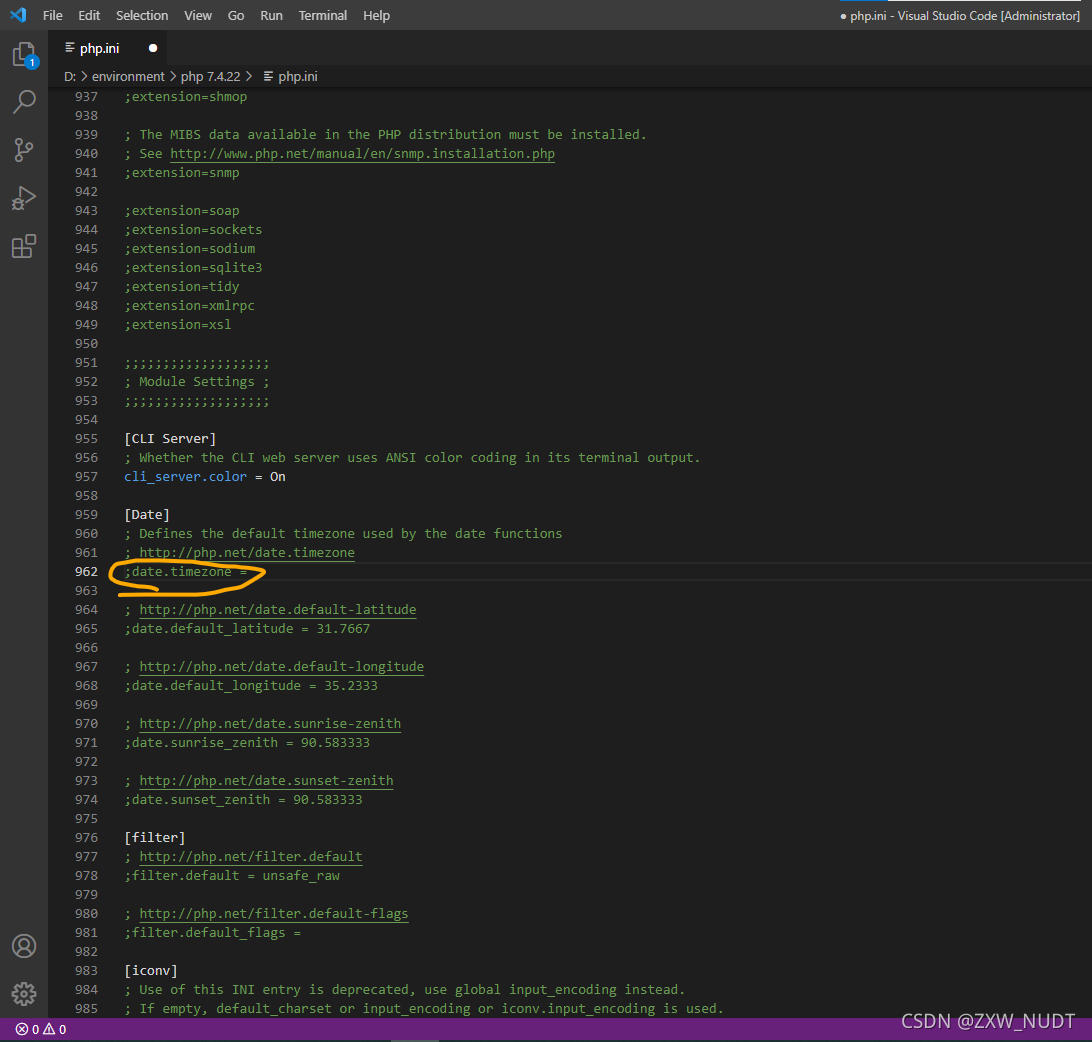The image size is (1092, 1042).
Task: Open the Accounts icon in activity bar
Action: 24,946
